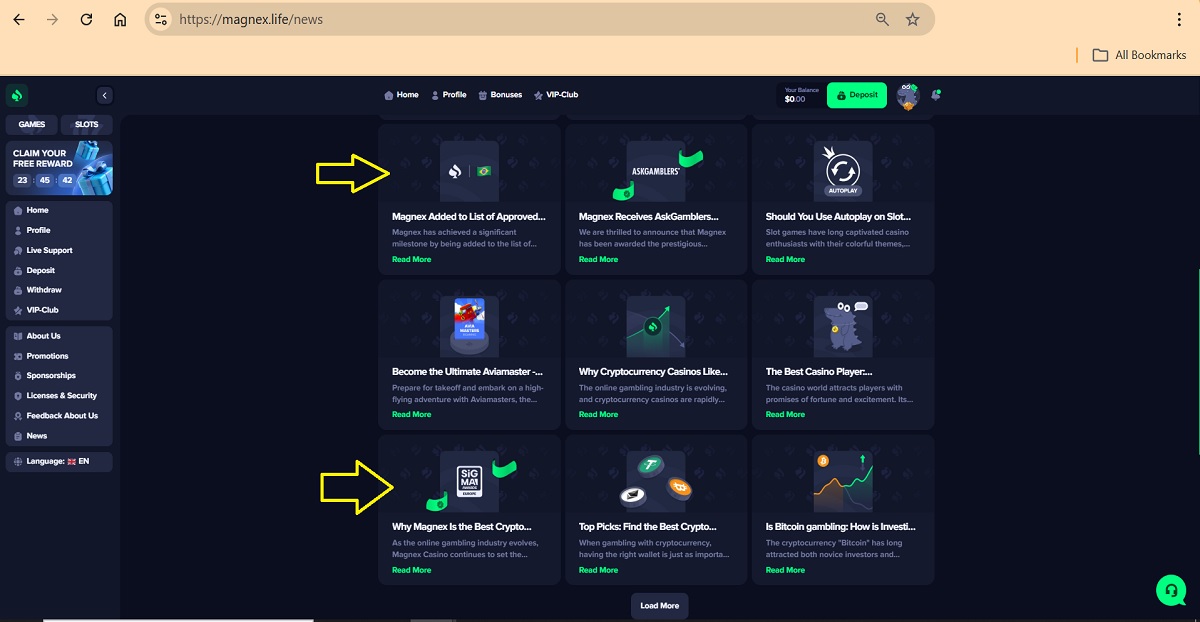Bookmark this page with star icon
Screen dimensions: 1200x622
tap(912, 19)
